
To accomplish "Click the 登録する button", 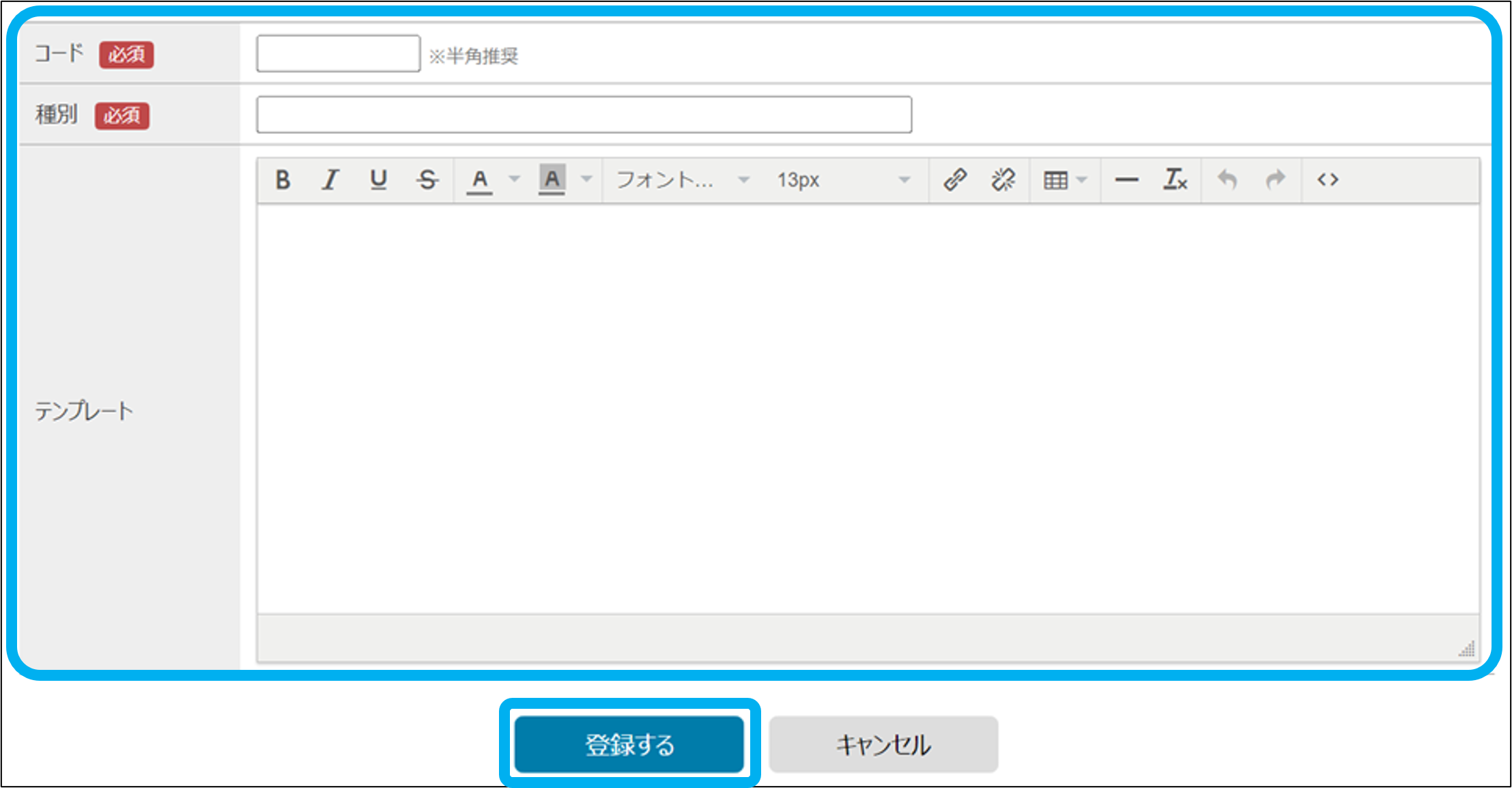I will (629, 744).
